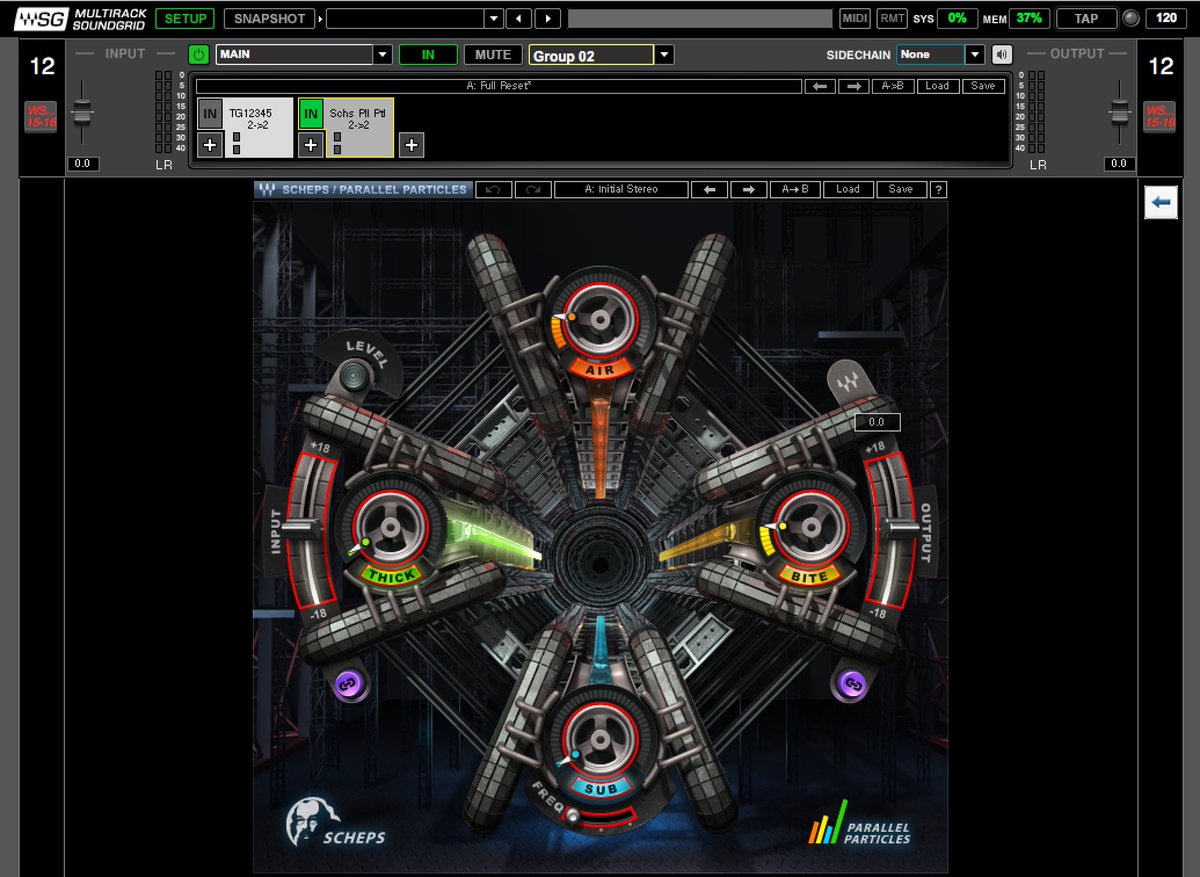Click rack next preset arrow beside A->B
Image resolution: width=1200 pixels, height=877 pixels.
coord(853,86)
